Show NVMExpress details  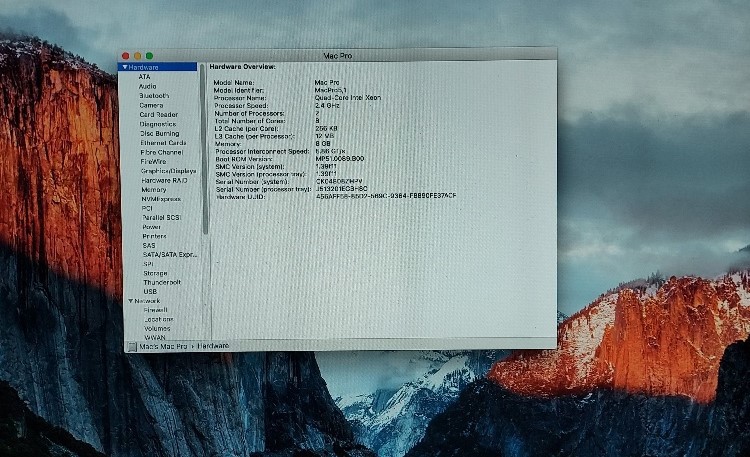161,199
